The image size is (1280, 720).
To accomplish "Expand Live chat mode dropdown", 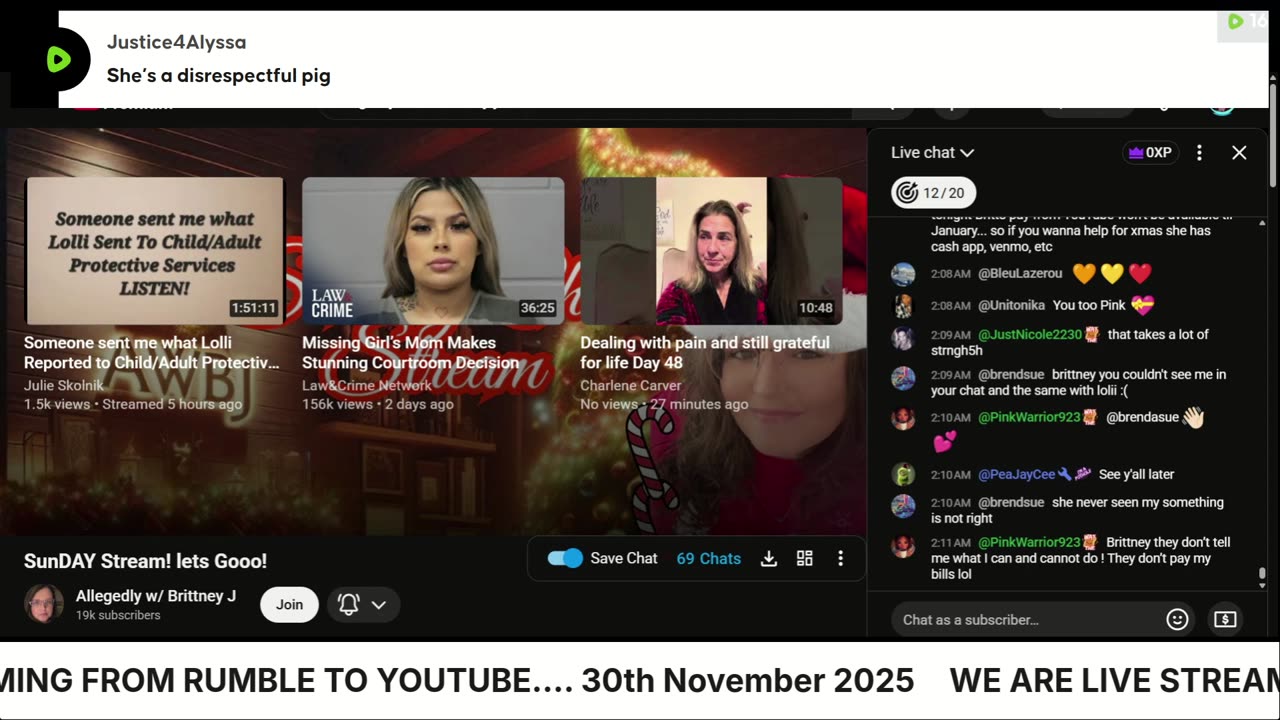I will pos(932,153).
